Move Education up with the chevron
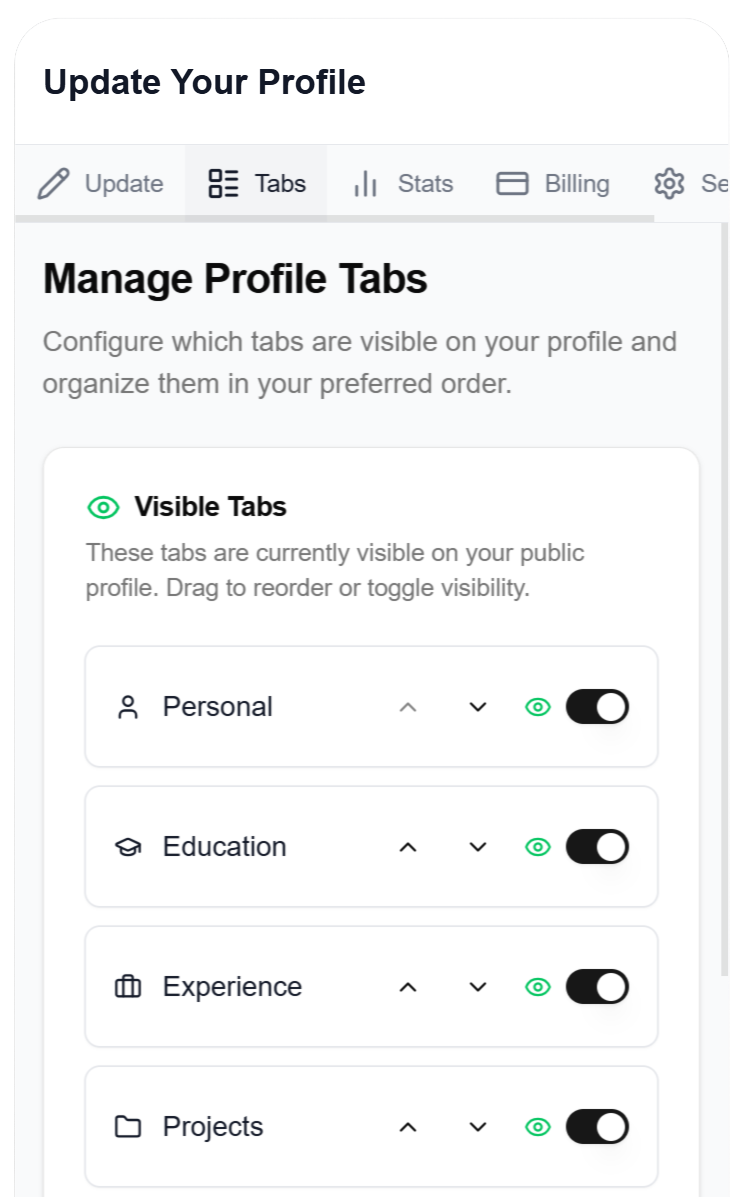 (408, 847)
